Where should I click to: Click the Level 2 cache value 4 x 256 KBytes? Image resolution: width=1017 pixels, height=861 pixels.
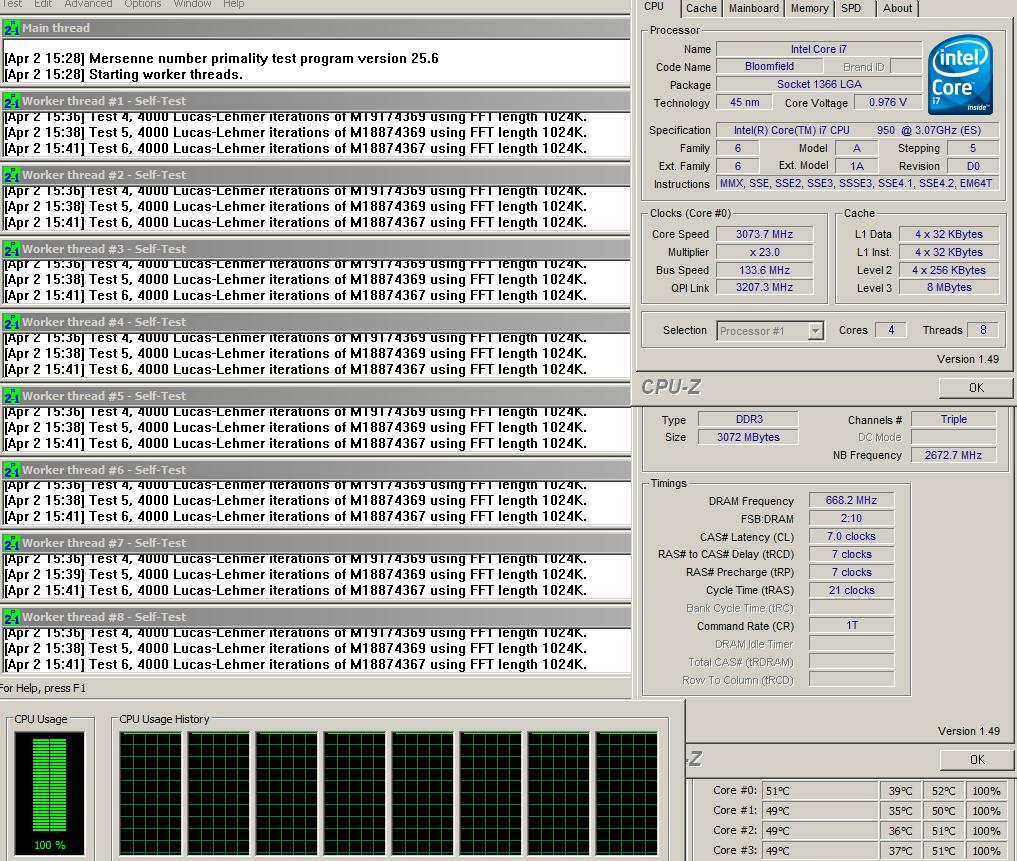click(949, 270)
